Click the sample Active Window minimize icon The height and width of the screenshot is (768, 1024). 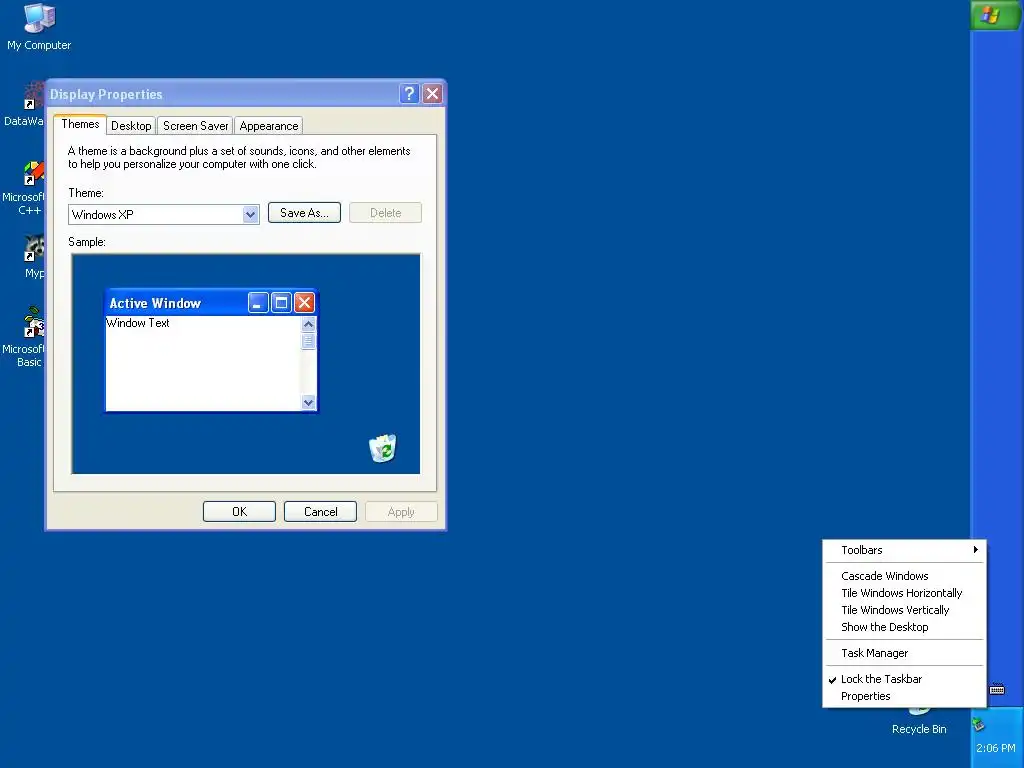coord(258,303)
